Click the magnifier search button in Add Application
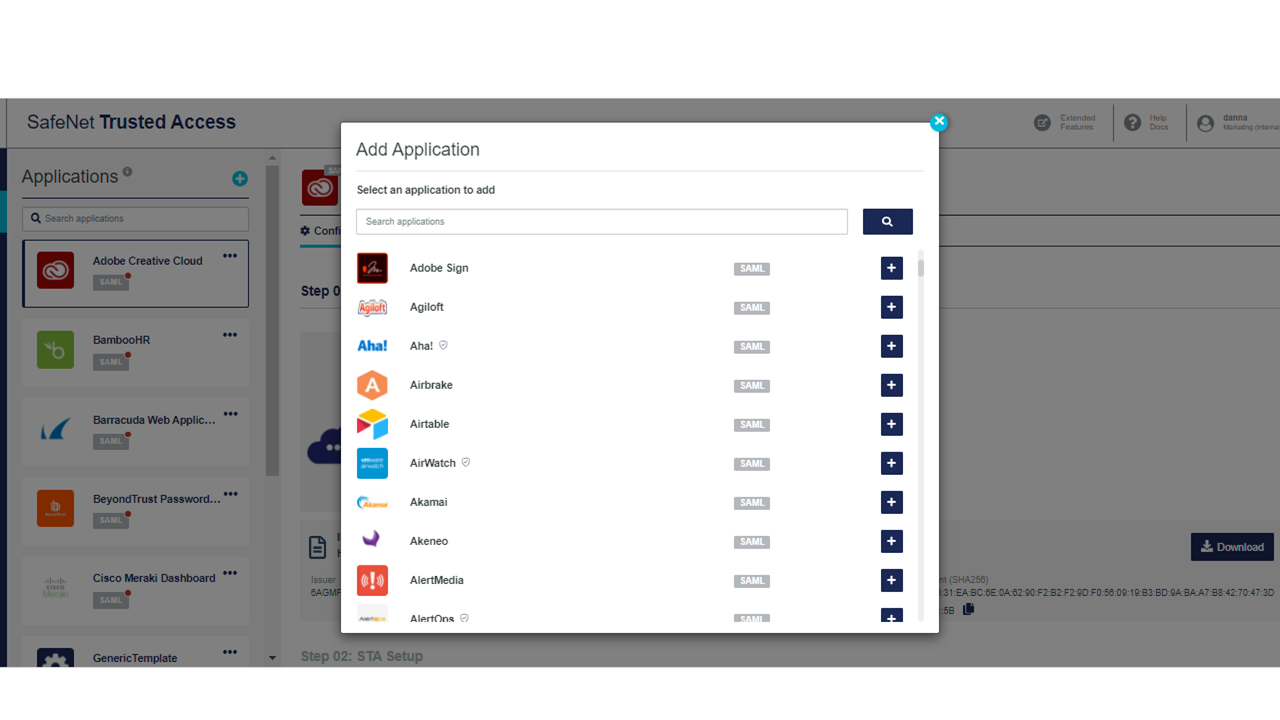1280x720 pixels. click(x=887, y=221)
